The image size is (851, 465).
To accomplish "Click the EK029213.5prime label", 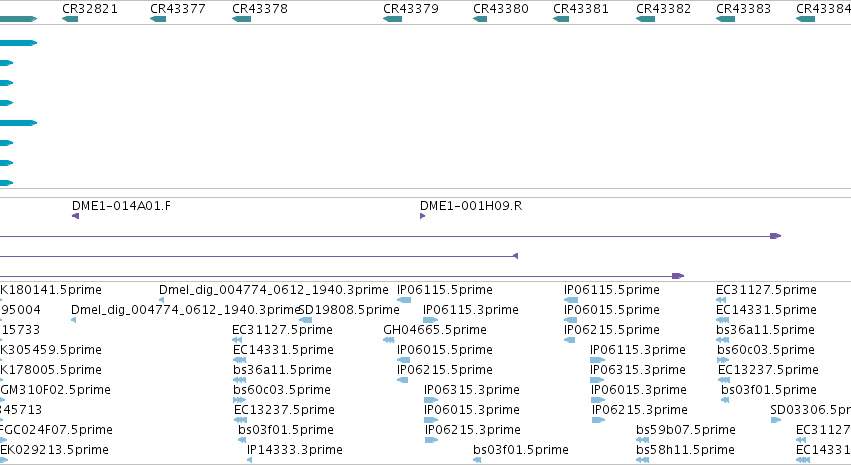I will [x=54, y=450].
